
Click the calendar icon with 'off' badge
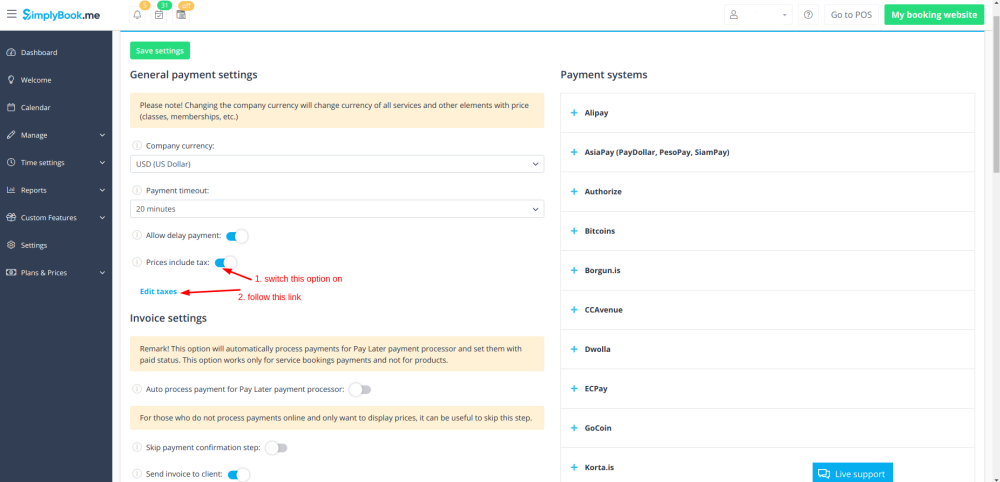click(x=181, y=15)
